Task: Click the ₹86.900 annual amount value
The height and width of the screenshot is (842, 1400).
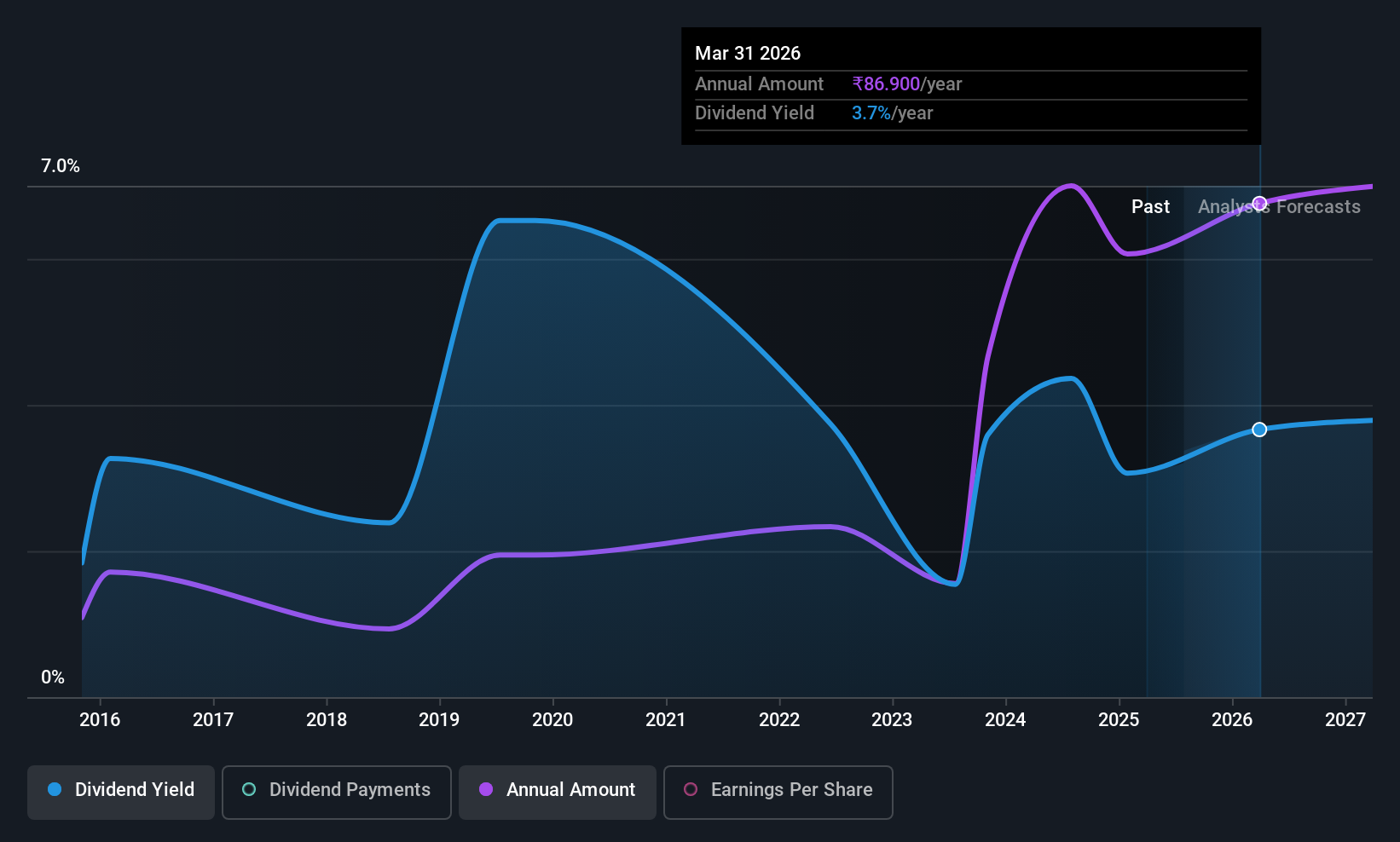Action: [x=886, y=84]
